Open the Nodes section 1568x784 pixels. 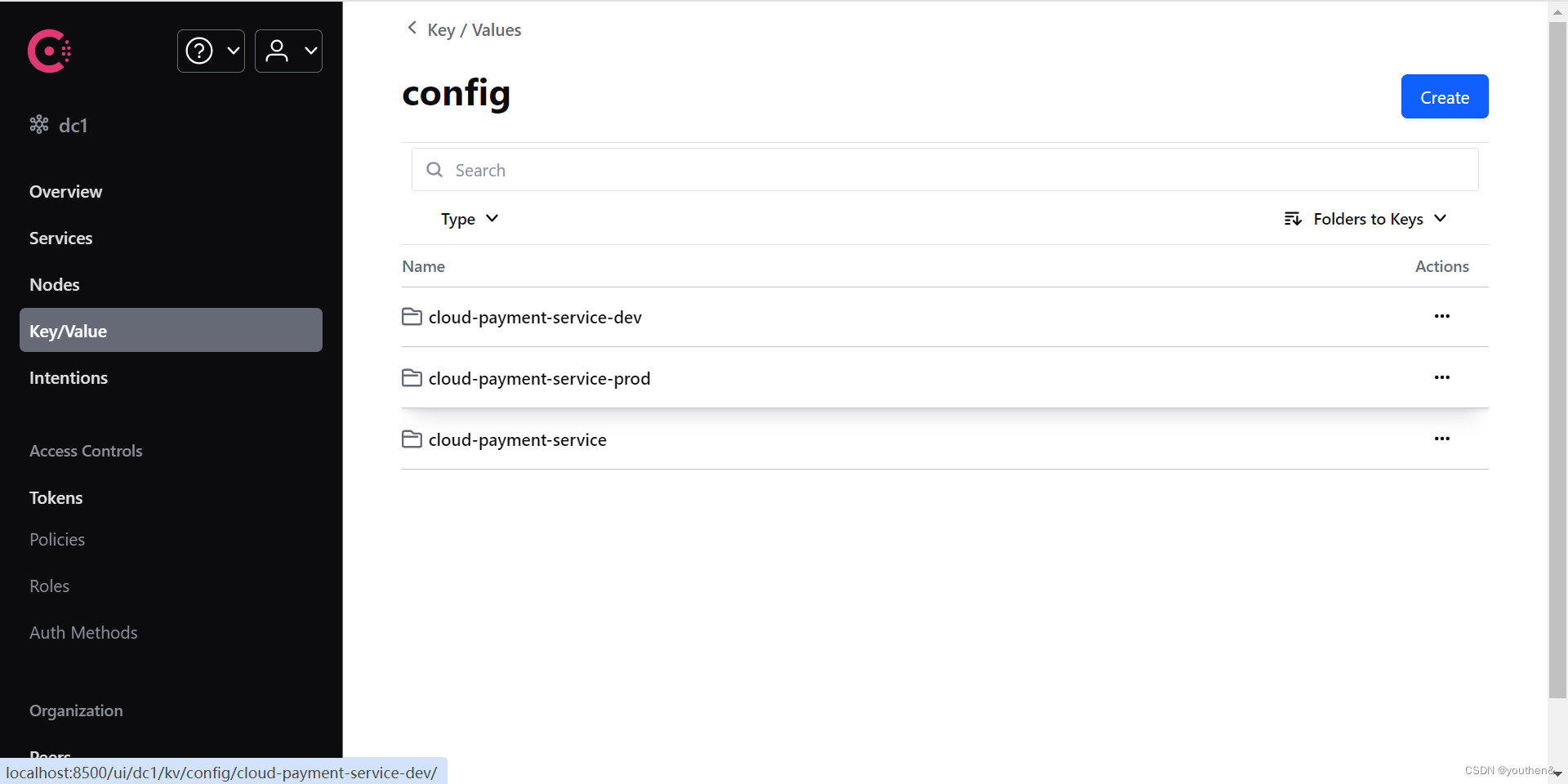54,285
